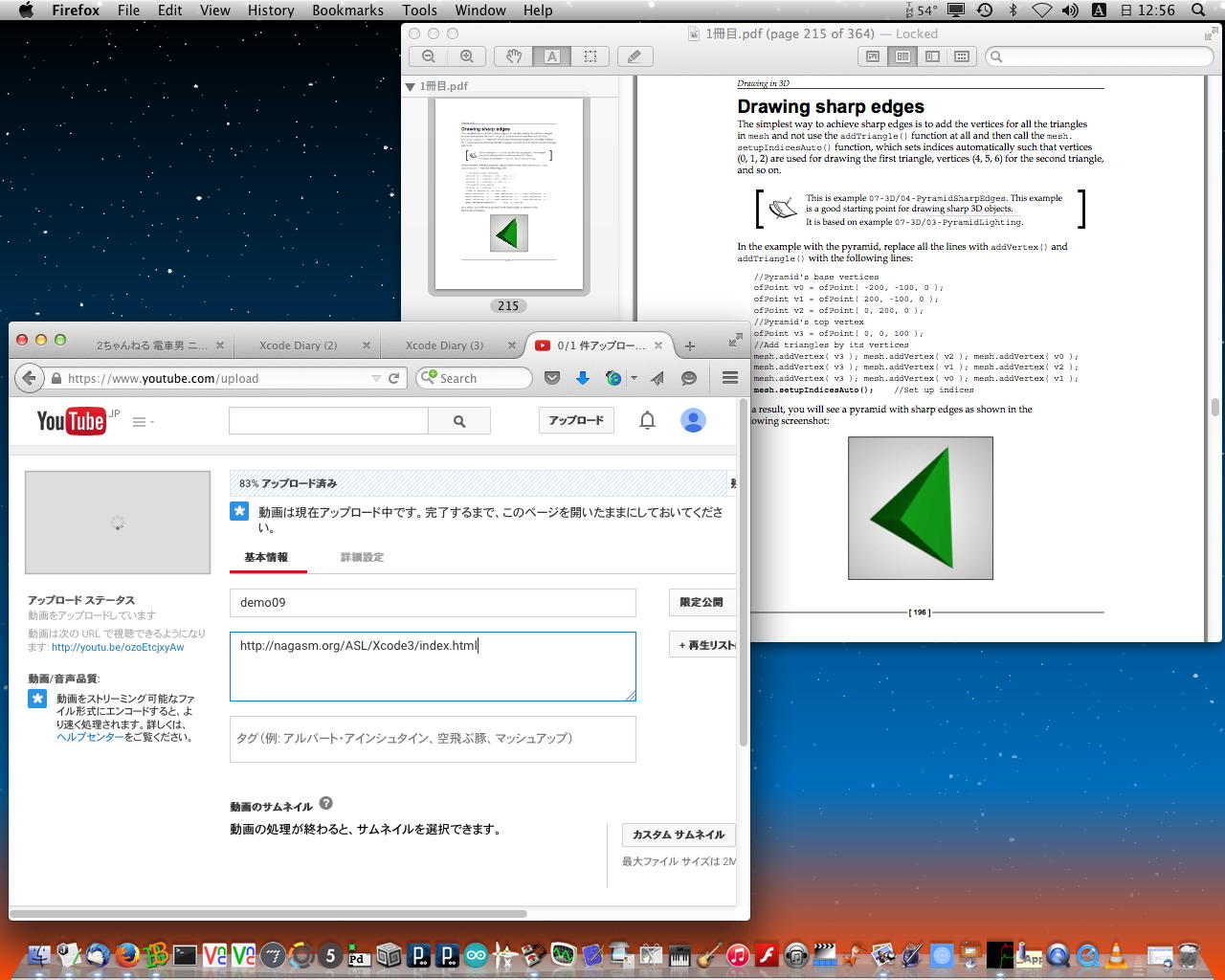Zoom in using Preview's magnifier plus
The height and width of the screenshot is (980, 1225).
pos(467,56)
